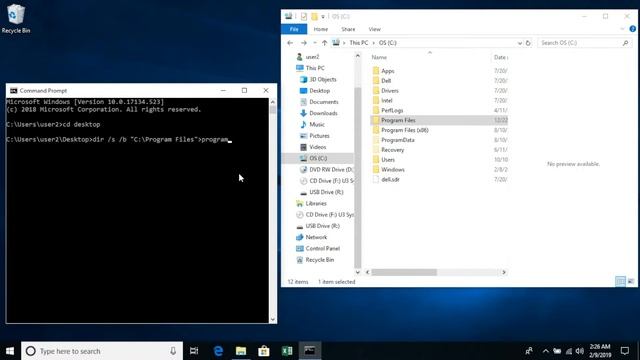Open Excel from the taskbar

click(287, 351)
